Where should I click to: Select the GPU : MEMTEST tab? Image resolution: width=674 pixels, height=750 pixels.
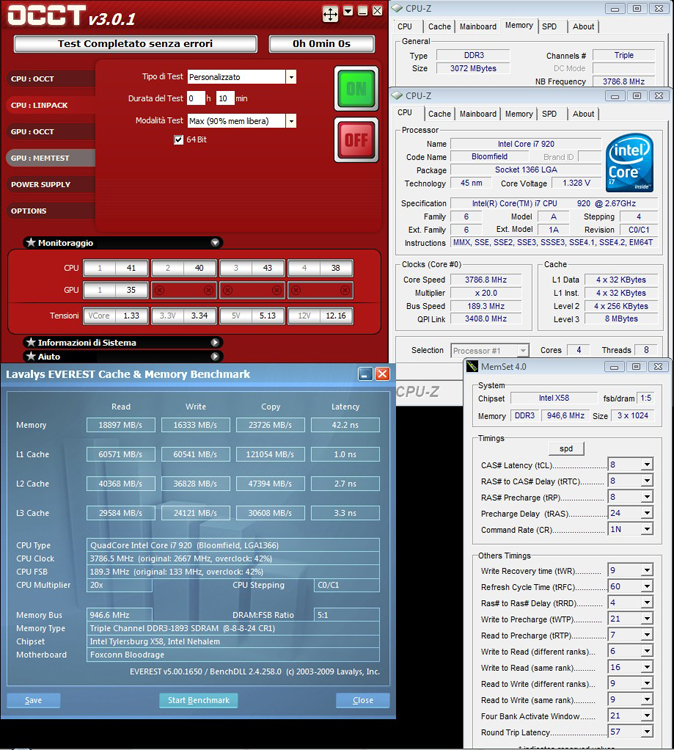click(50, 158)
